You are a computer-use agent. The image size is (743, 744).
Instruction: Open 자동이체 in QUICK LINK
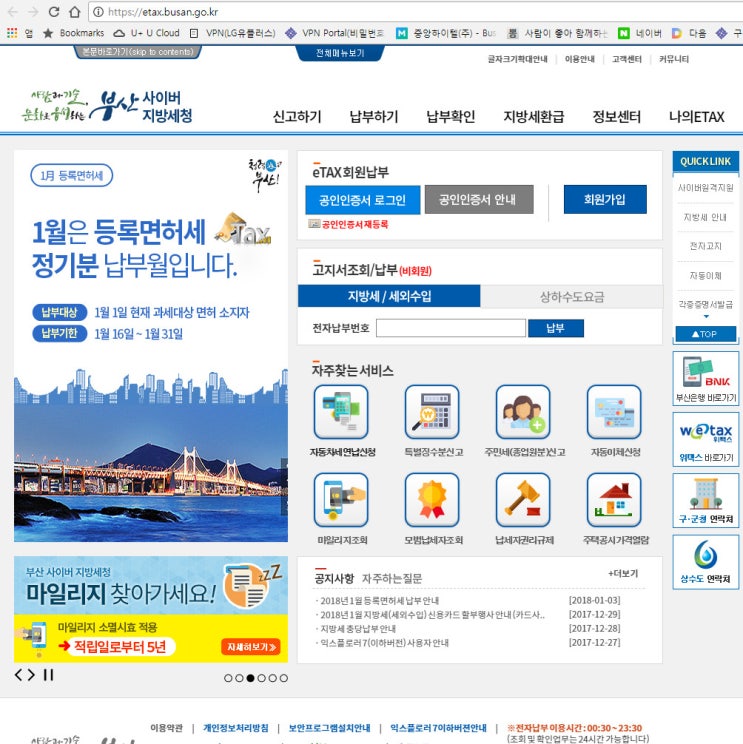click(706, 275)
